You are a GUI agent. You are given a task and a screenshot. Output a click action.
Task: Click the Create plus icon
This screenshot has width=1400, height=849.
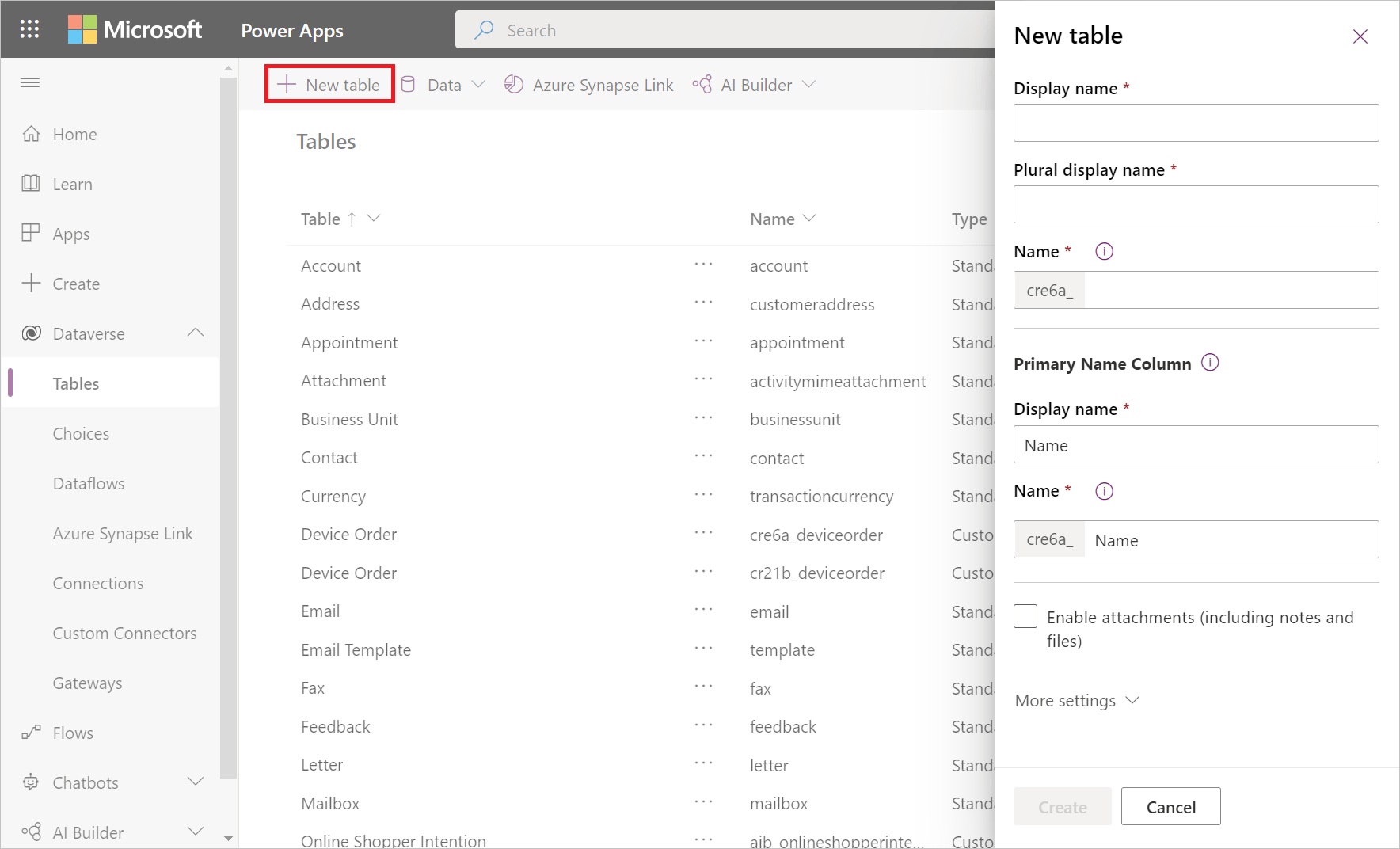pos(32,283)
